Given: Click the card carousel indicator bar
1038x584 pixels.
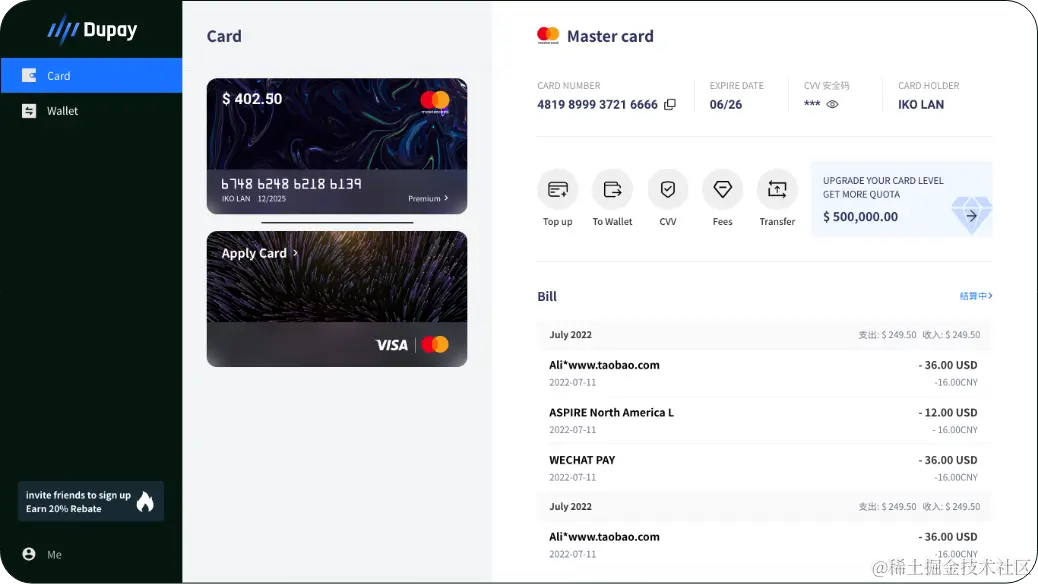Looking at the screenshot, I should (337, 222).
